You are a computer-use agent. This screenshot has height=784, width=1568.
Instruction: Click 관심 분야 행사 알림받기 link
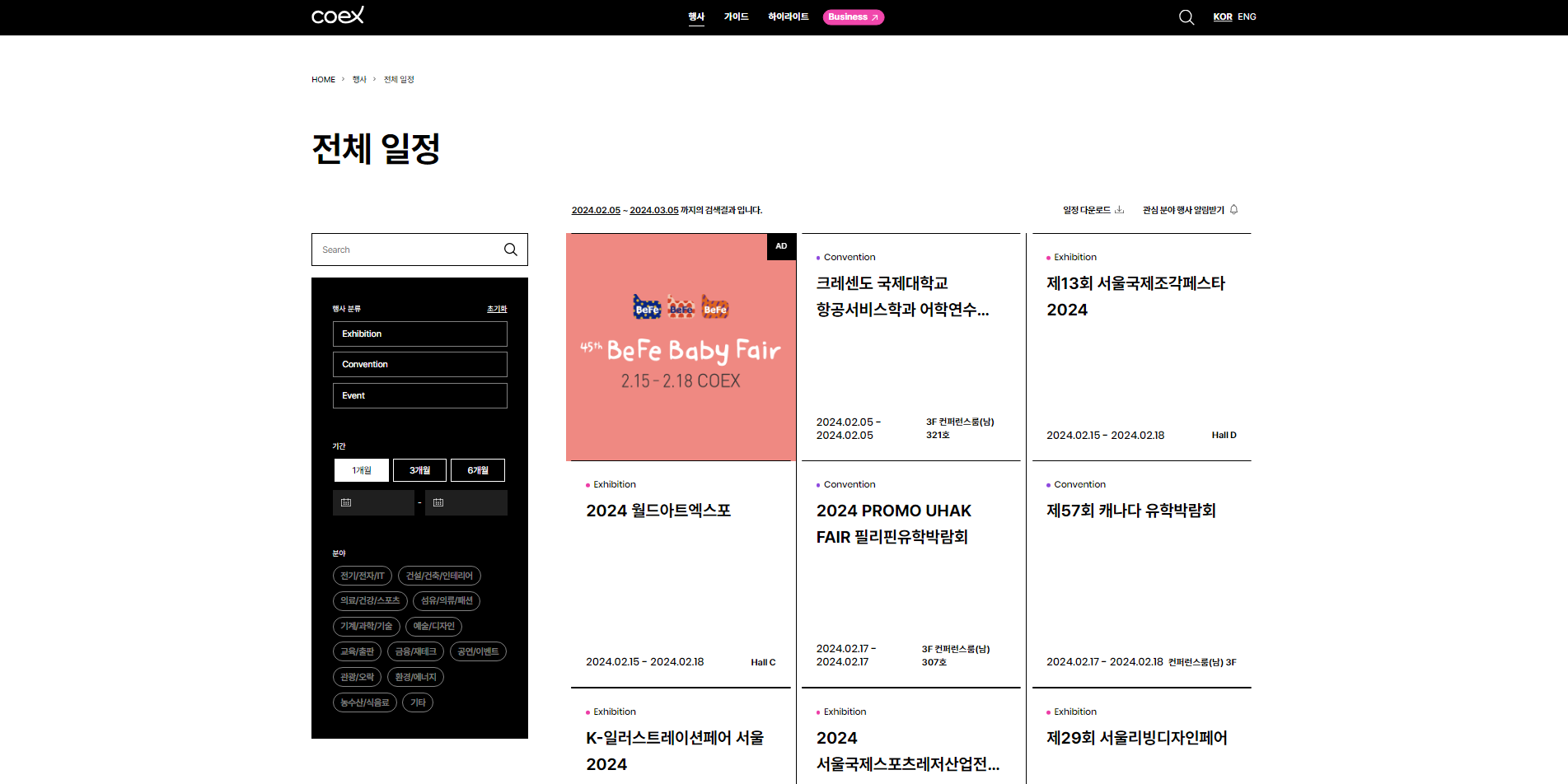1183,210
